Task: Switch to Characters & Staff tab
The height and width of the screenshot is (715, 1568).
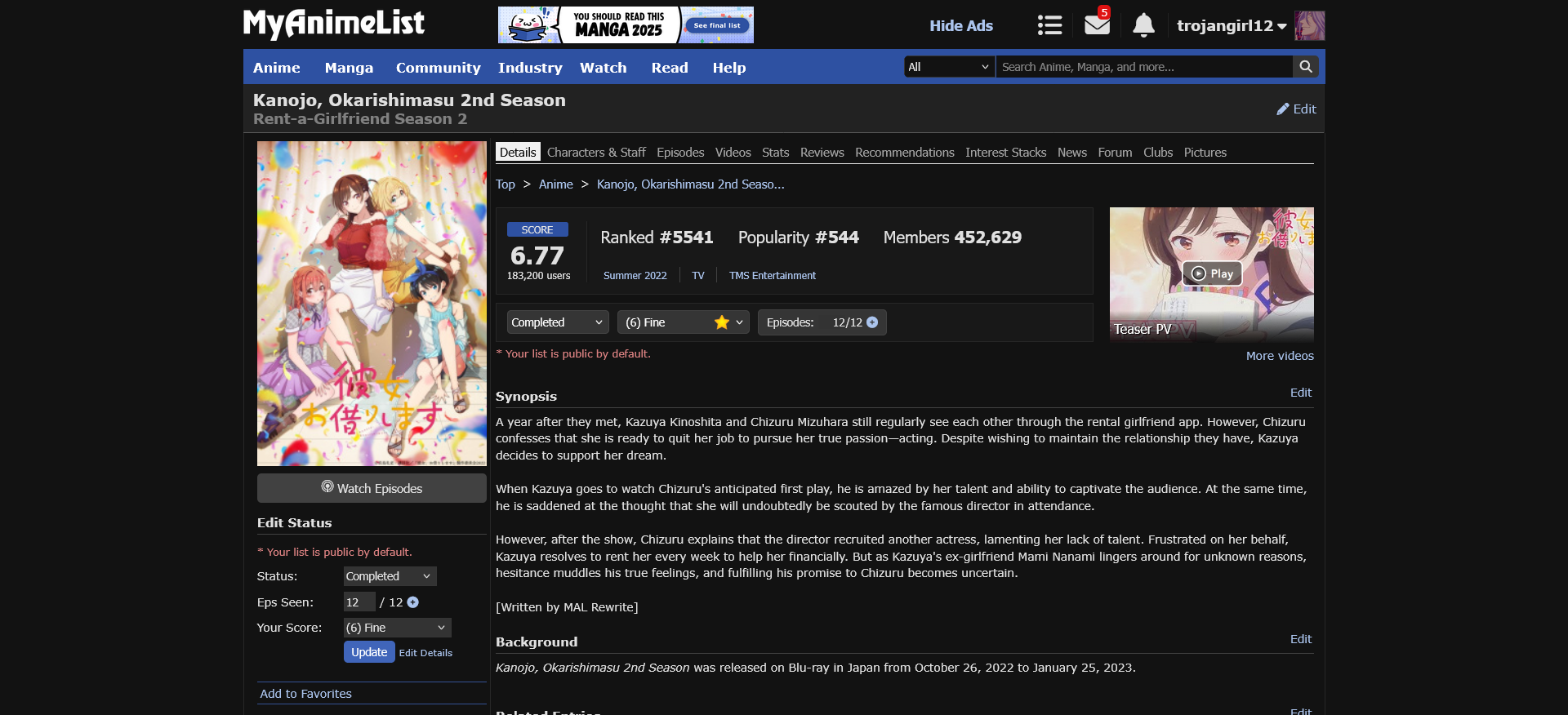Action: pyautogui.click(x=596, y=153)
